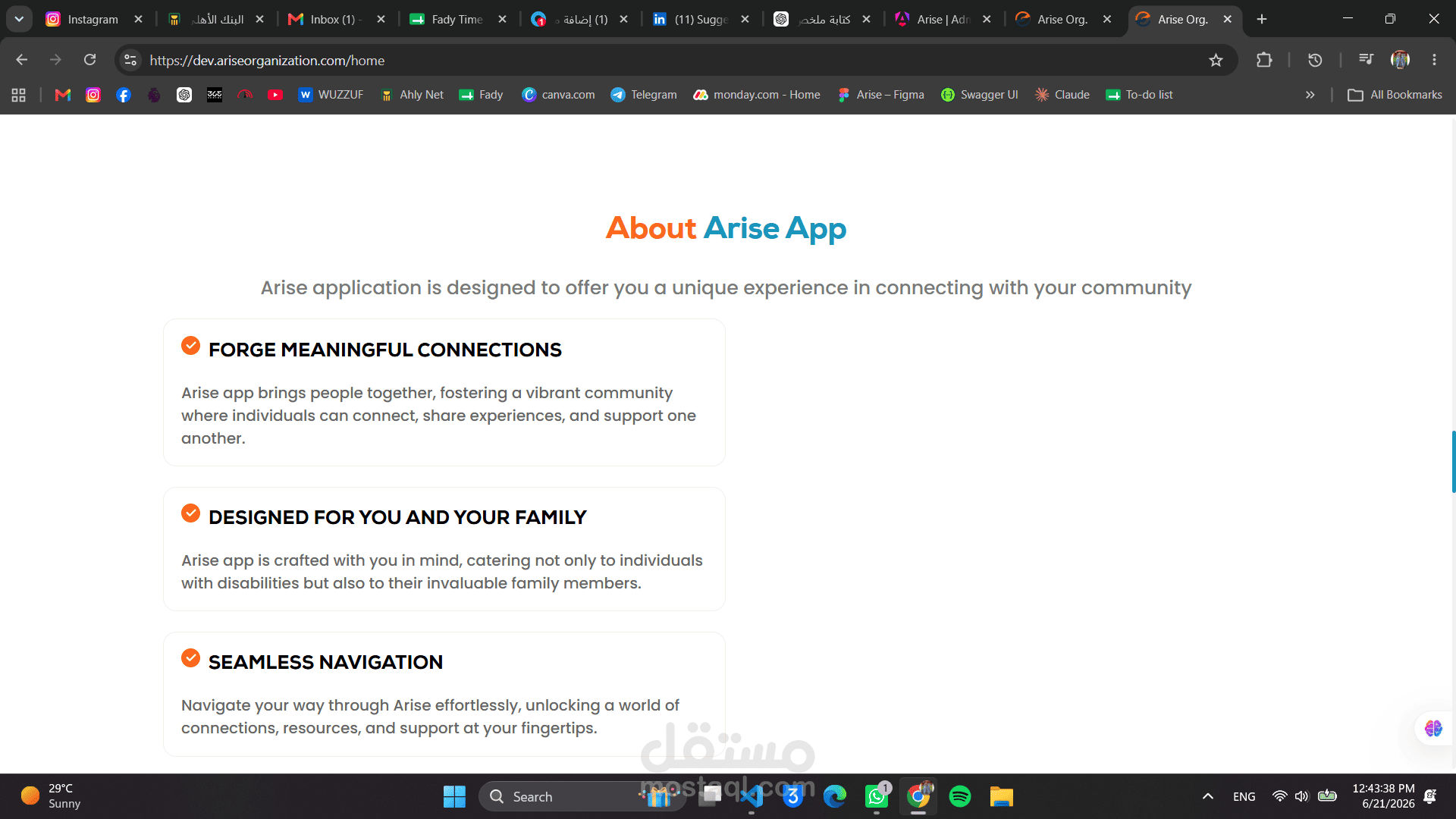Open Spotify from the taskbar
Image resolution: width=1456 pixels, height=819 pixels.
[960, 796]
